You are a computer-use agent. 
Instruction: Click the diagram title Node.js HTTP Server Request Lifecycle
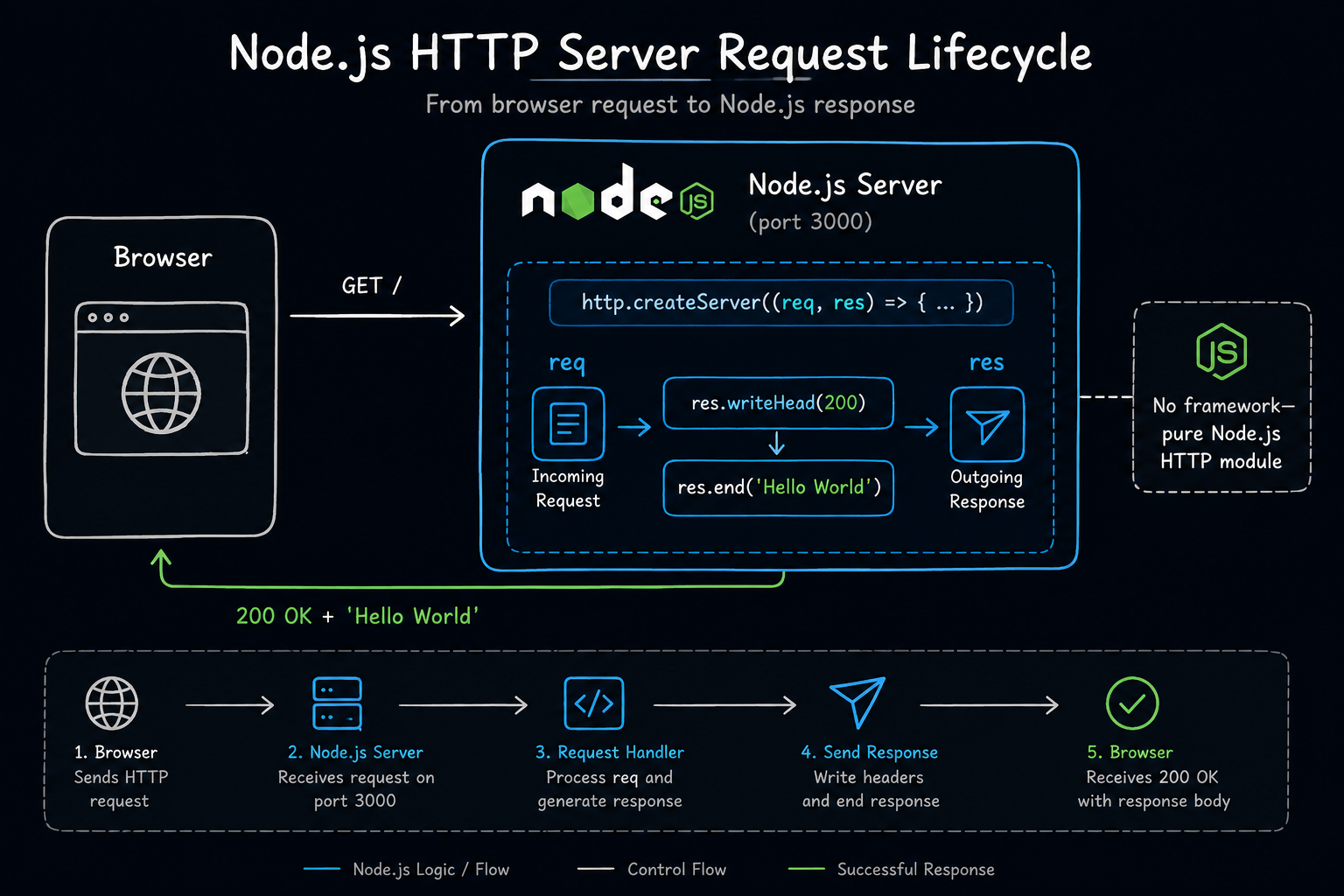(x=661, y=53)
